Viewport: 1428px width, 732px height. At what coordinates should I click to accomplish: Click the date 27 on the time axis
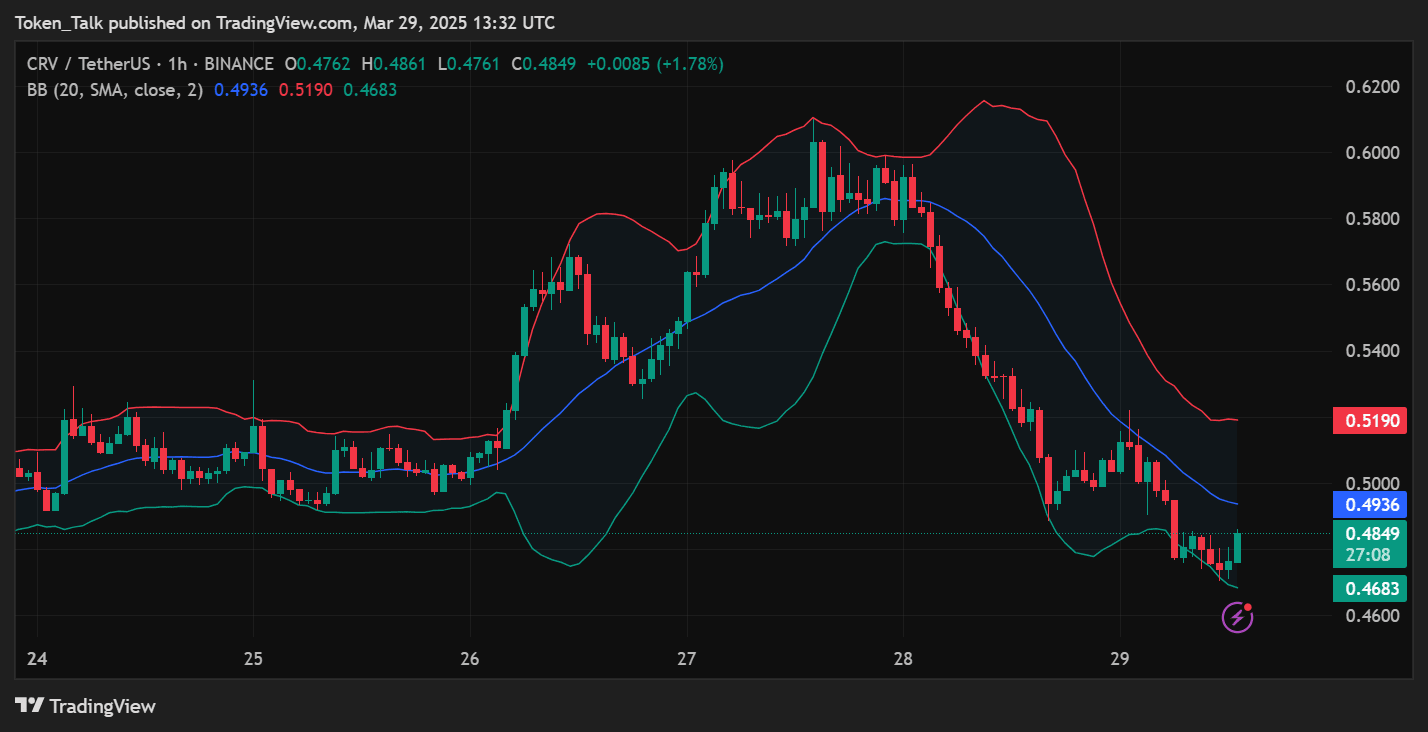click(x=686, y=660)
